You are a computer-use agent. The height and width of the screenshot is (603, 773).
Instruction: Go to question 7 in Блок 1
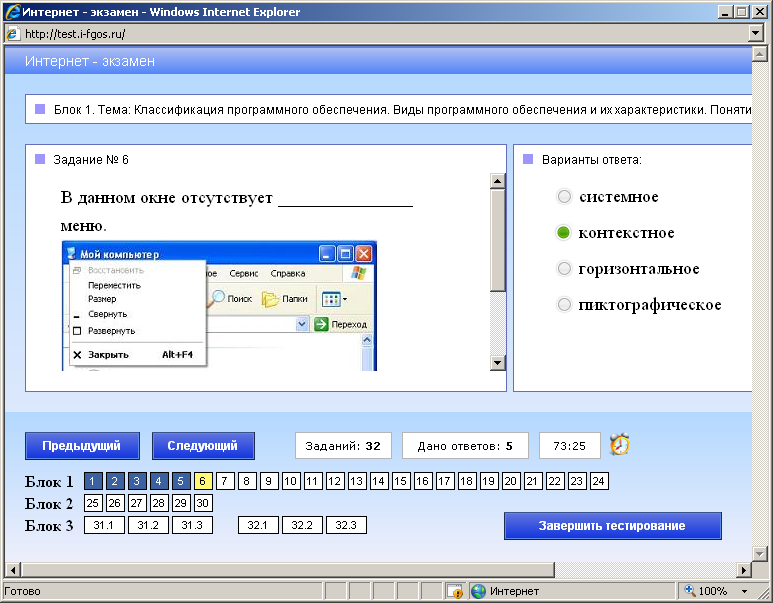(225, 481)
